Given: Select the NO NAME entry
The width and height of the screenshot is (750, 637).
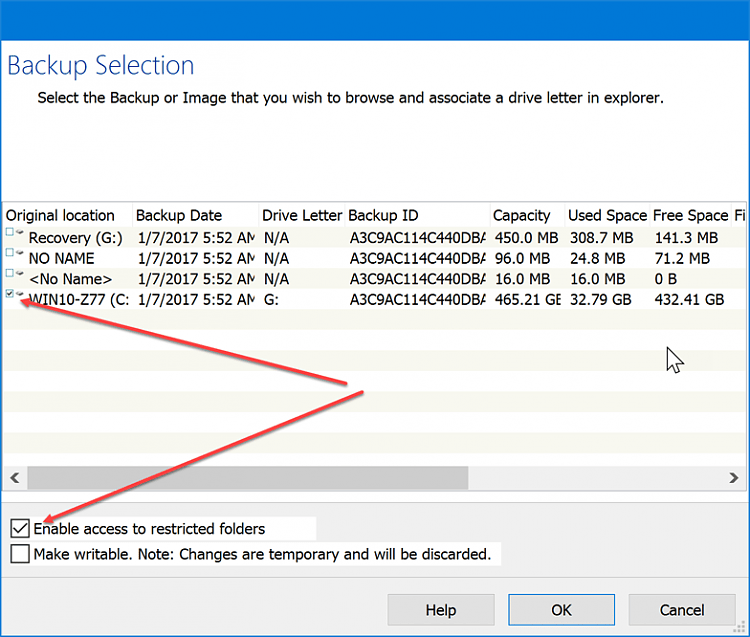Looking at the screenshot, I should [61, 258].
